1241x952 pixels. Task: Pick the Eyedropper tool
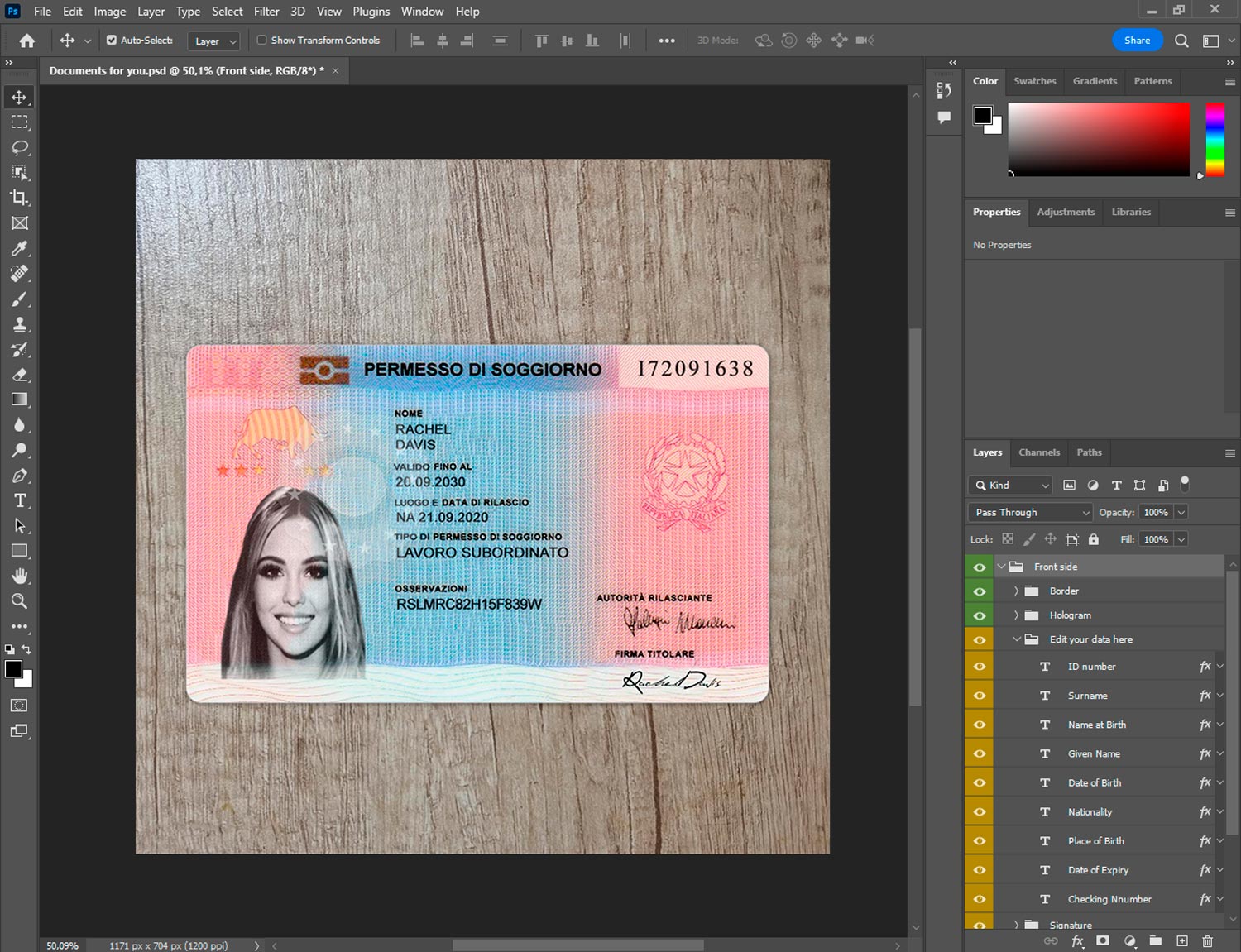click(x=19, y=248)
